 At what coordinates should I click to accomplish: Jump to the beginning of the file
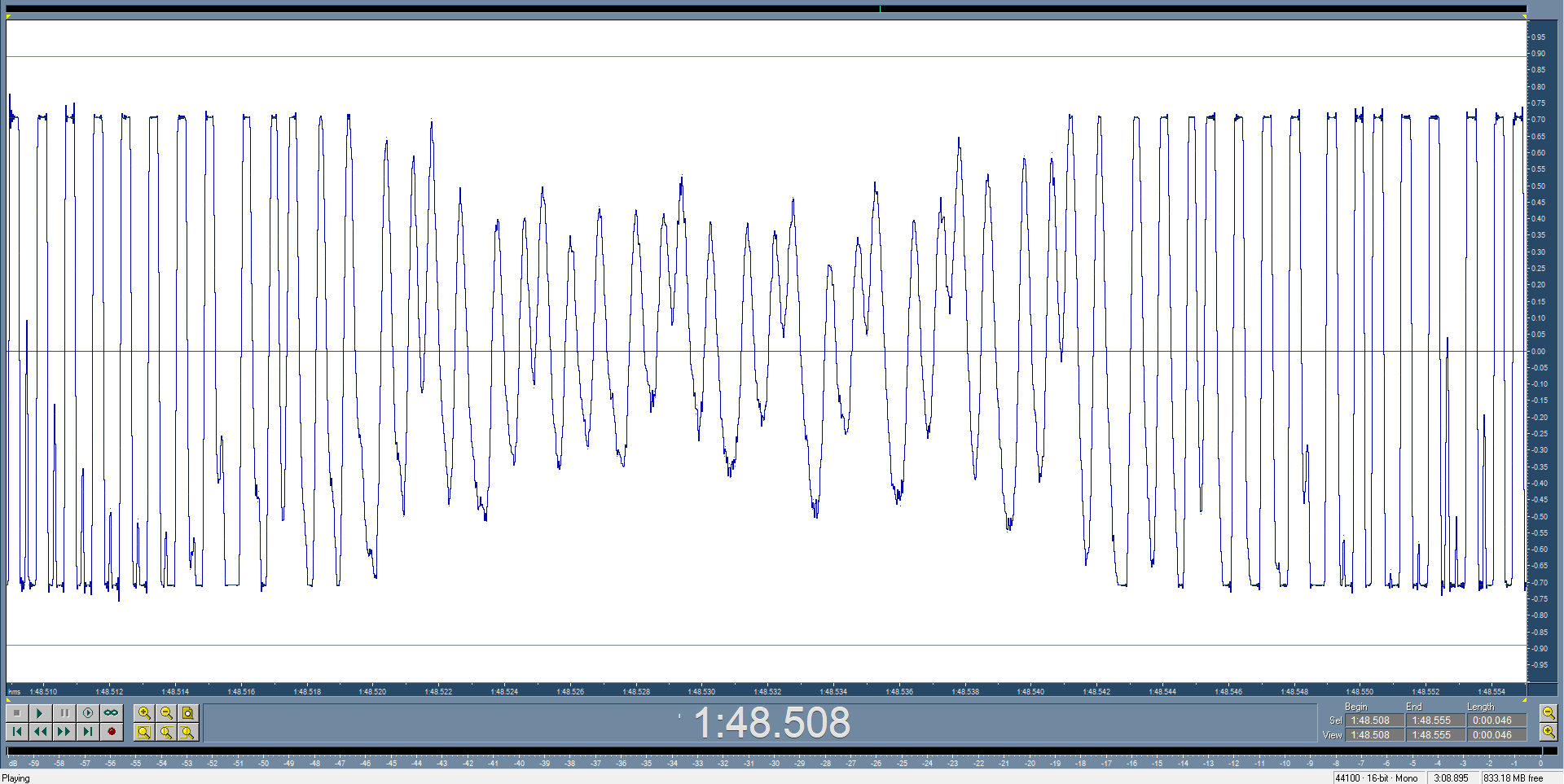[18, 732]
